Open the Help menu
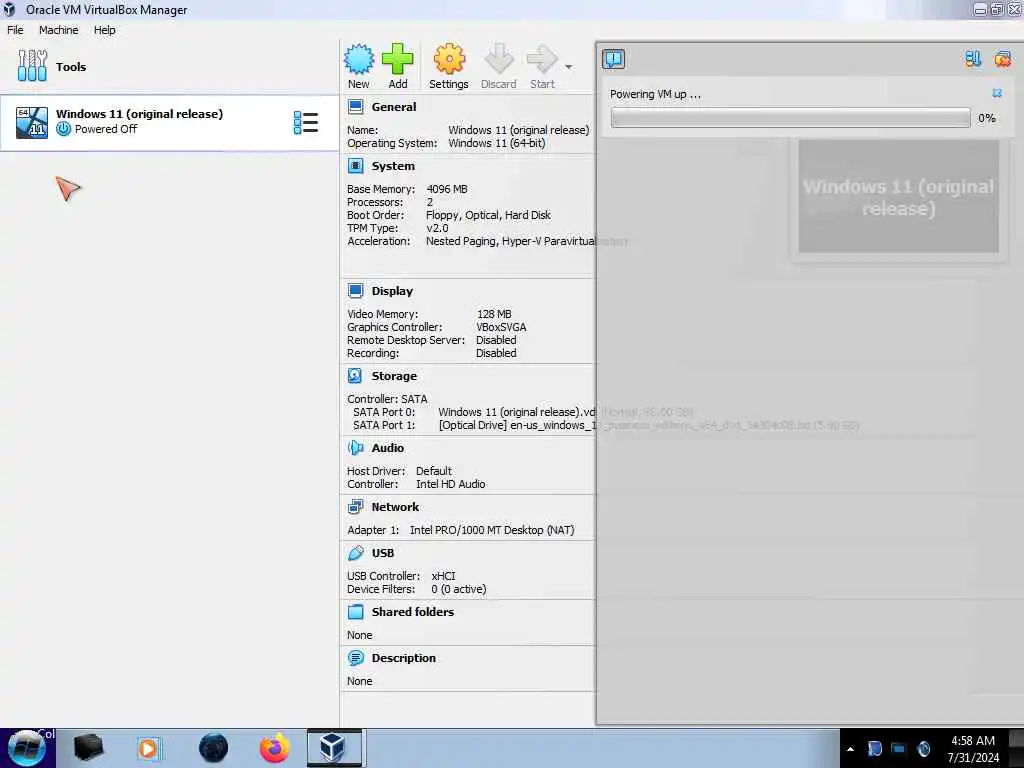The width and height of the screenshot is (1024, 768). pyautogui.click(x=104, y=30)
